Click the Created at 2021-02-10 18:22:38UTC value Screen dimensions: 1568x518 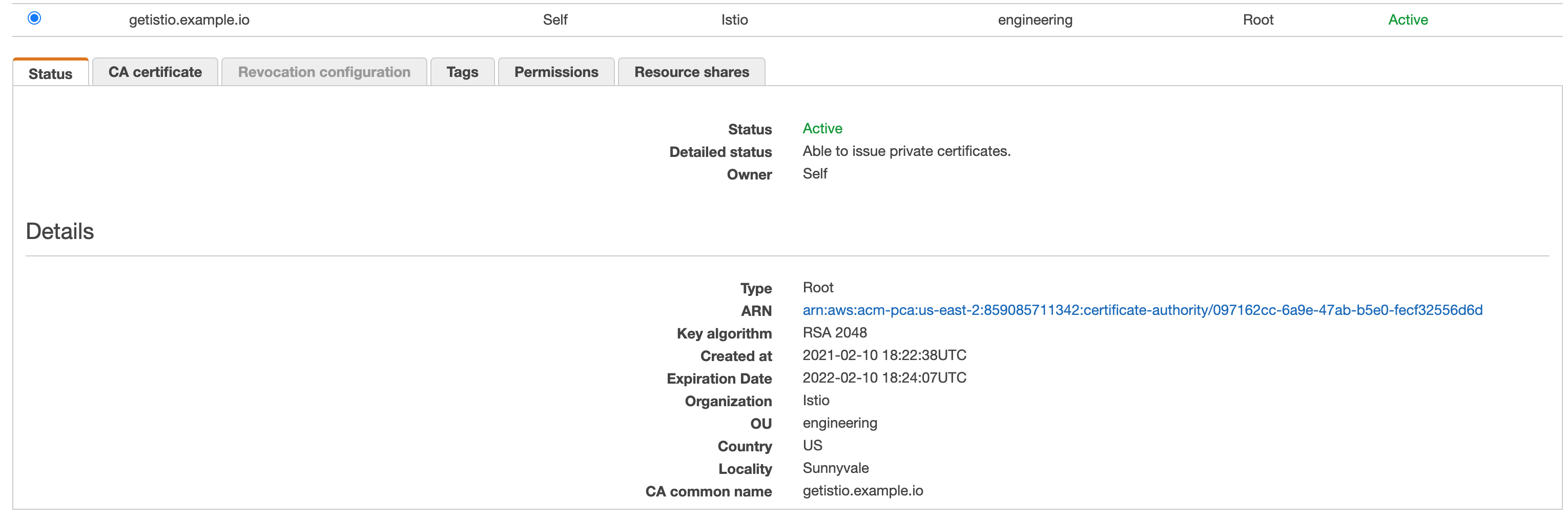pyautogui.click(x=884, y=355)
